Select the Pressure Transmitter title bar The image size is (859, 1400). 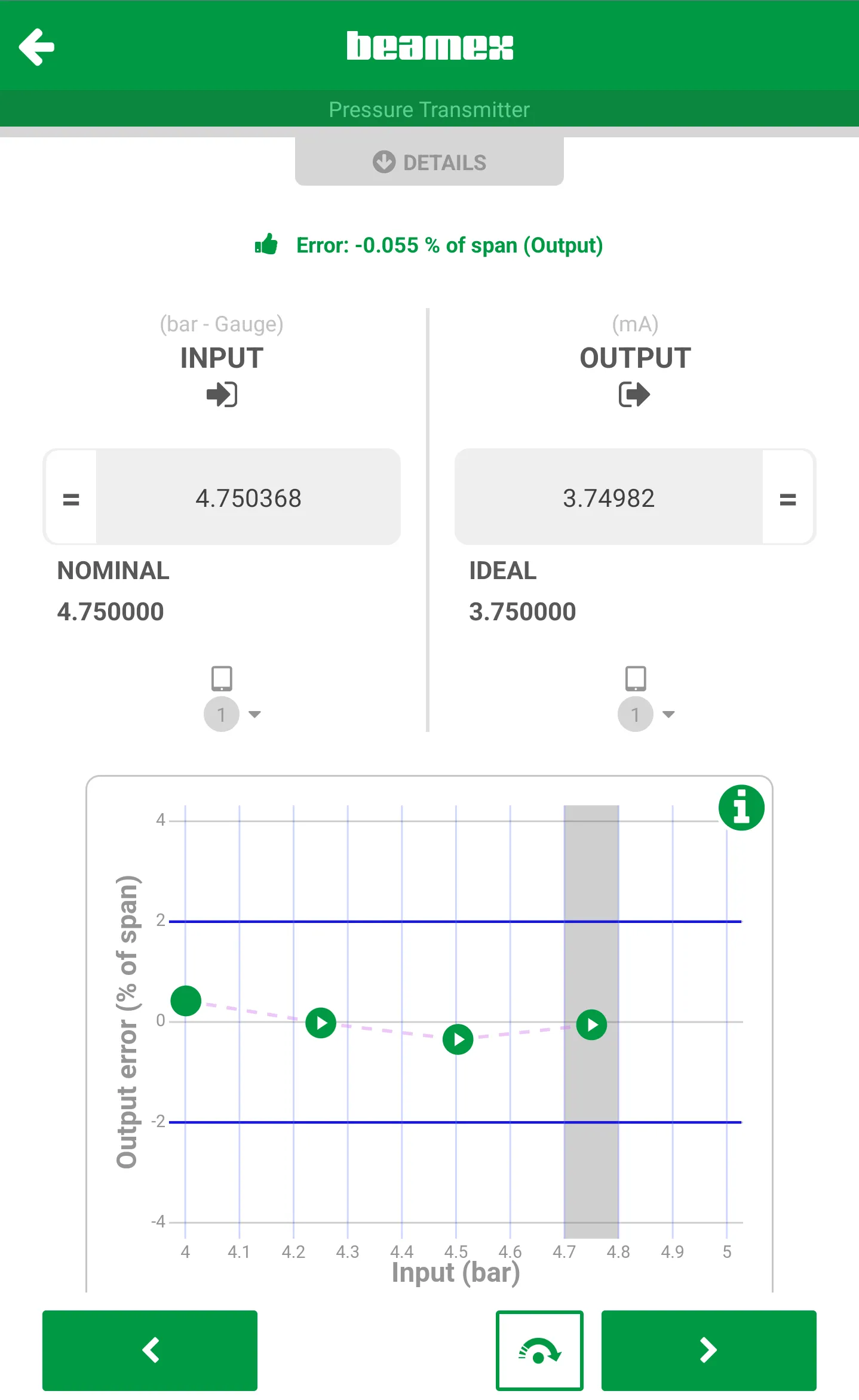click(x=429, y=109)
